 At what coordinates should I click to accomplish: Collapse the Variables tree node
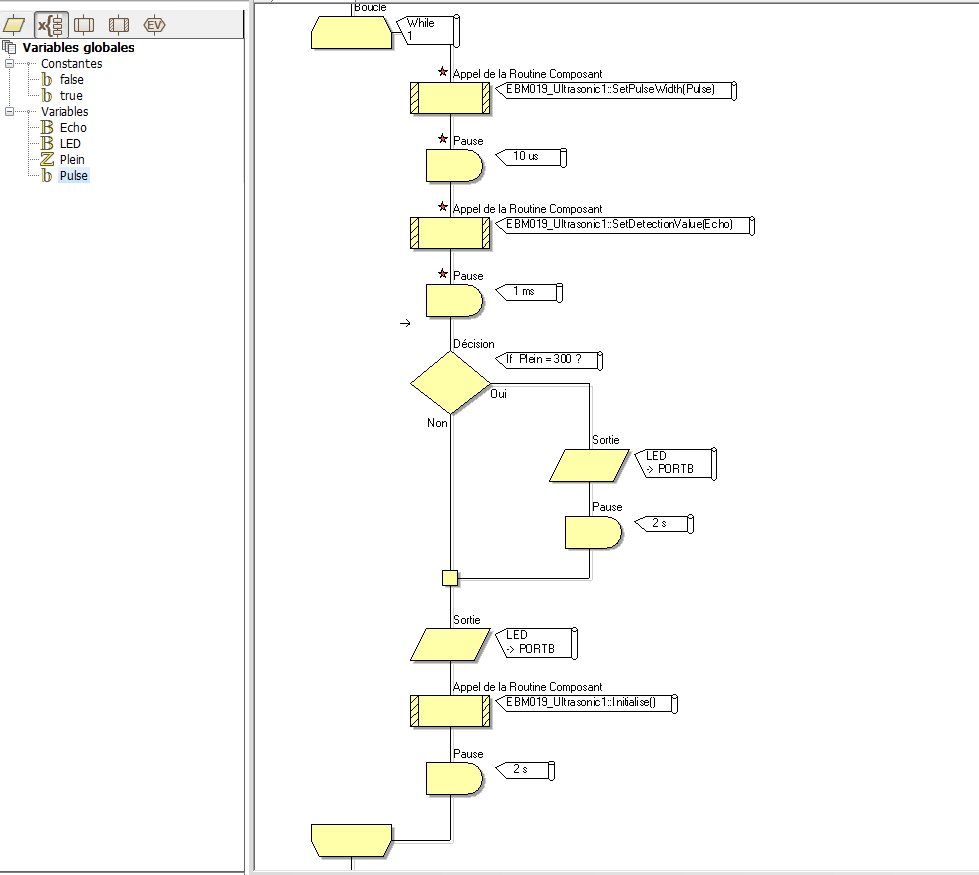tap(9, 112)
